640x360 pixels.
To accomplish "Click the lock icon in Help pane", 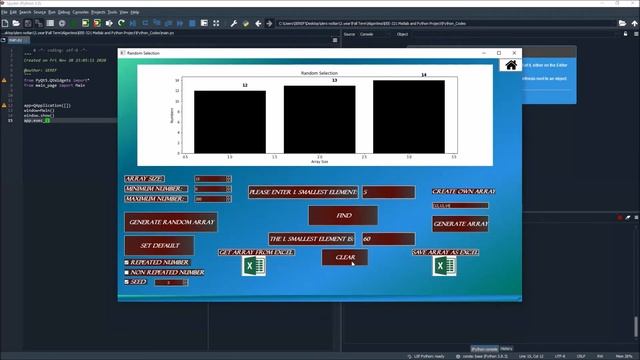I will click(x=625, y=34).
